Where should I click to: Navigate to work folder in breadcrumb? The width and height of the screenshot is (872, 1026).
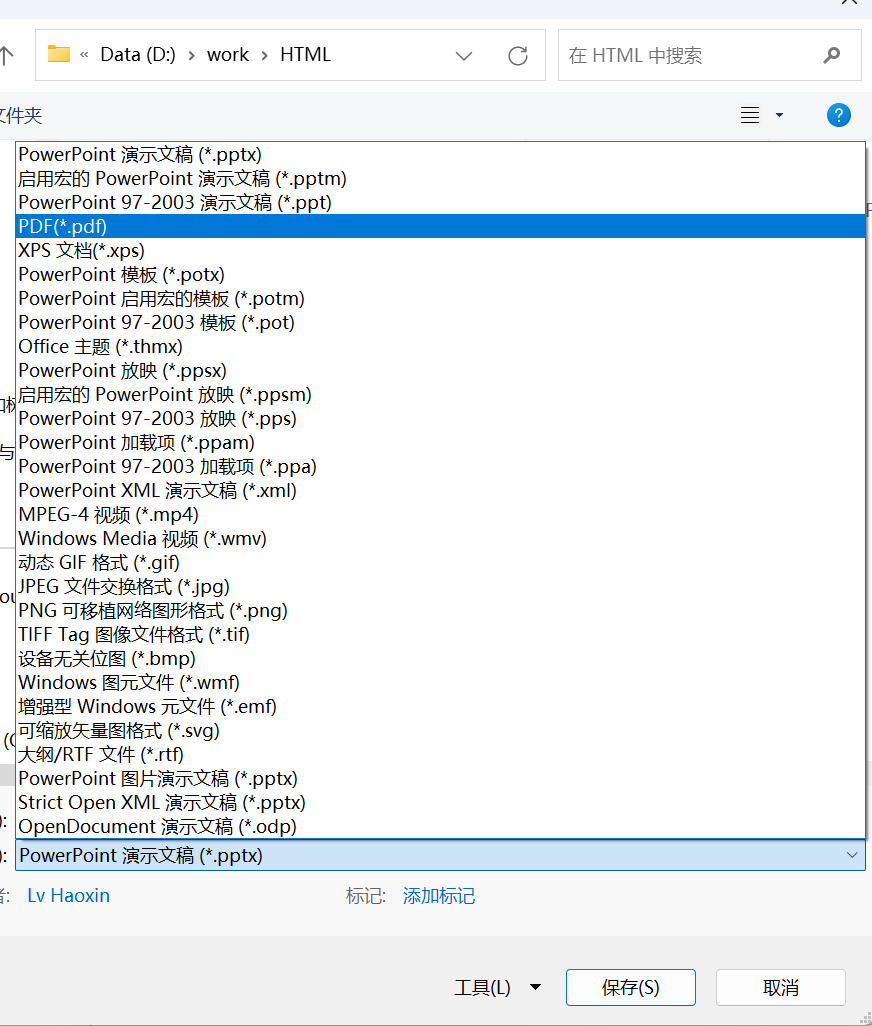(x=228, y=55)
